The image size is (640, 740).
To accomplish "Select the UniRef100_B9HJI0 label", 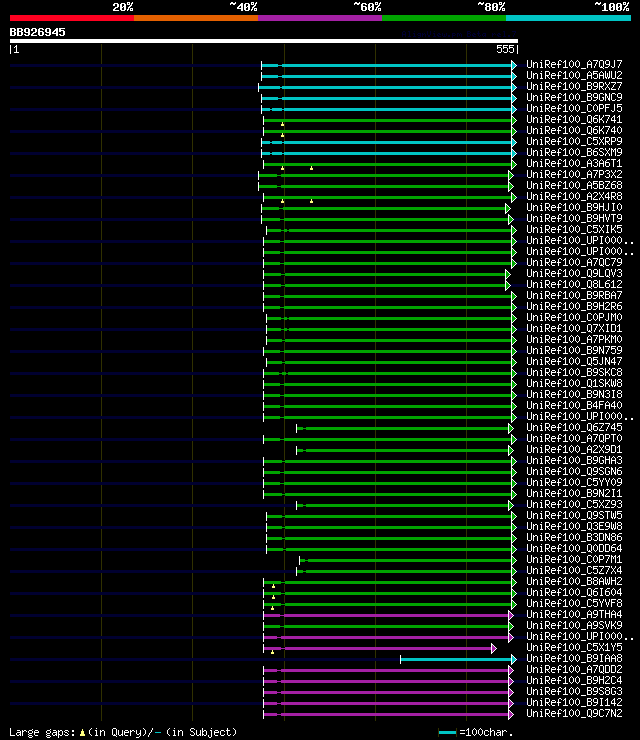I will [574, 207].
